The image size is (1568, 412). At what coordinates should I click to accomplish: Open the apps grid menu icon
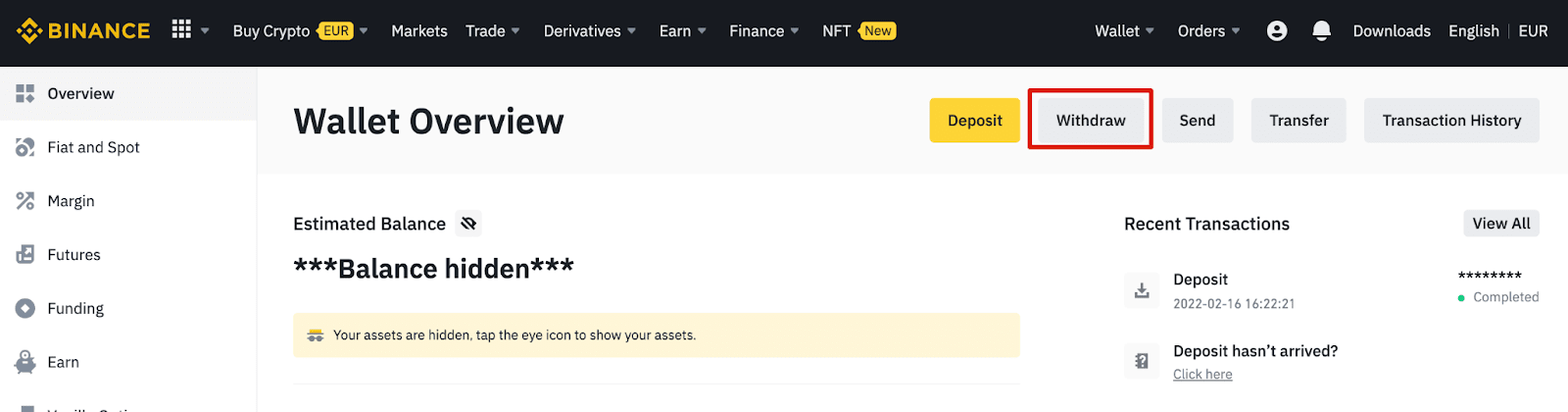(x=181, y=29)
